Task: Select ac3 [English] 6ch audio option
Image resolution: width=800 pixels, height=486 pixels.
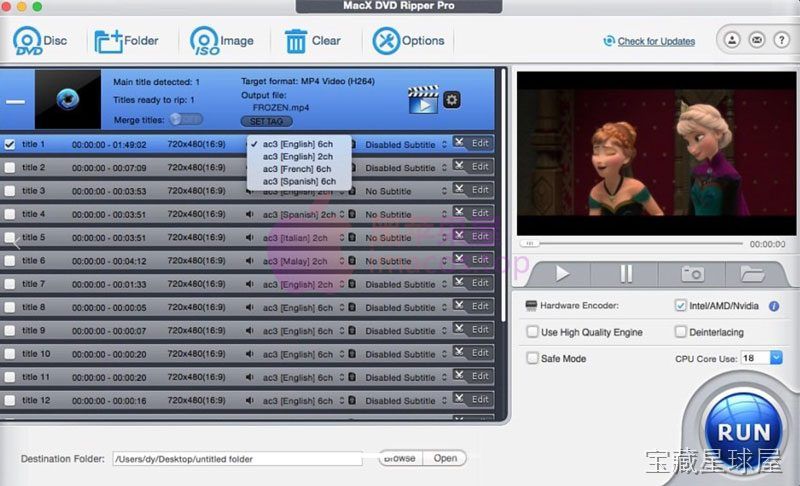Action: tap(298, 144)
